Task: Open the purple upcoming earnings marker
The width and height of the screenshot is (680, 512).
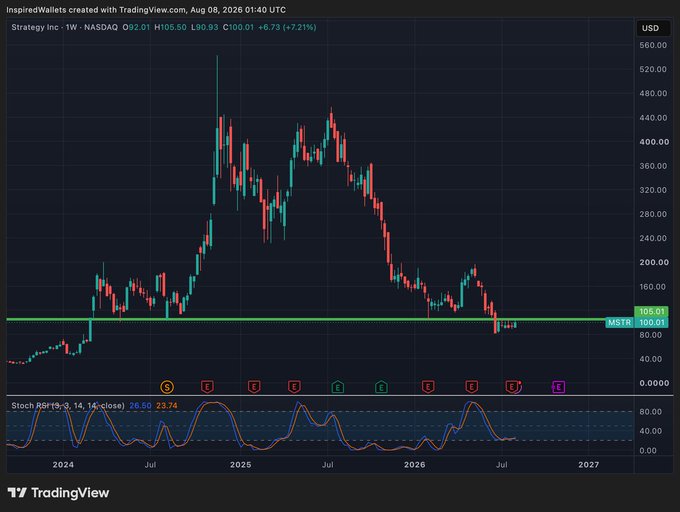Action: point(558,387)
